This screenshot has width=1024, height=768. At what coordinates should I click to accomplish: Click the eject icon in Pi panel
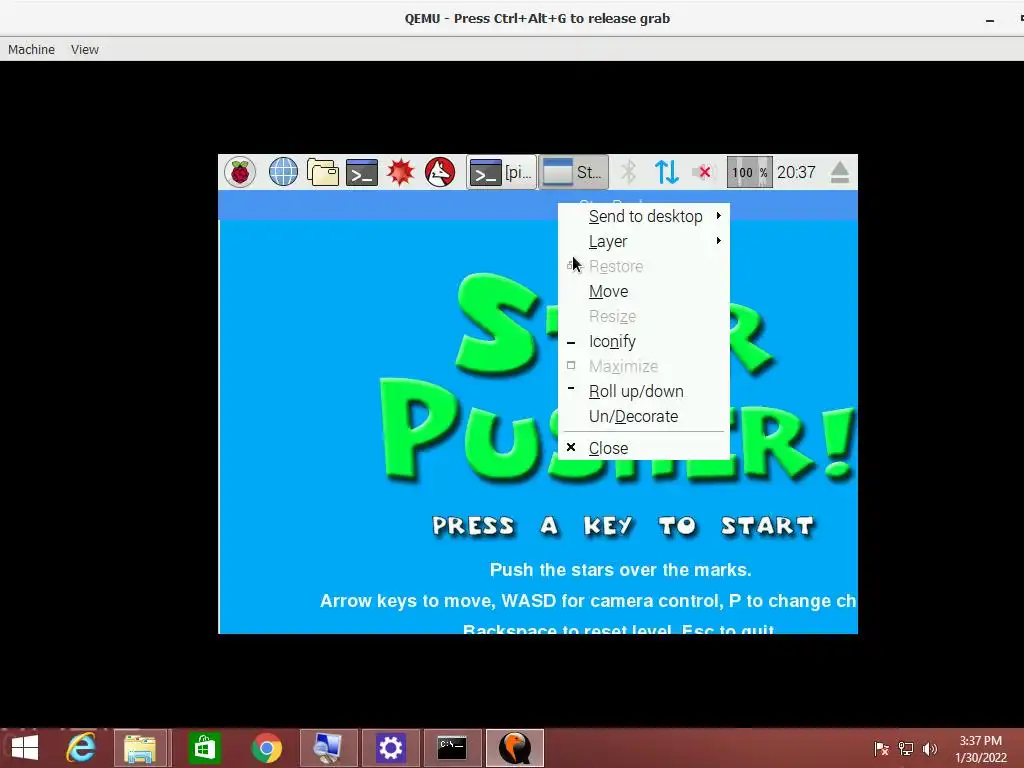[x=840, y=172]
